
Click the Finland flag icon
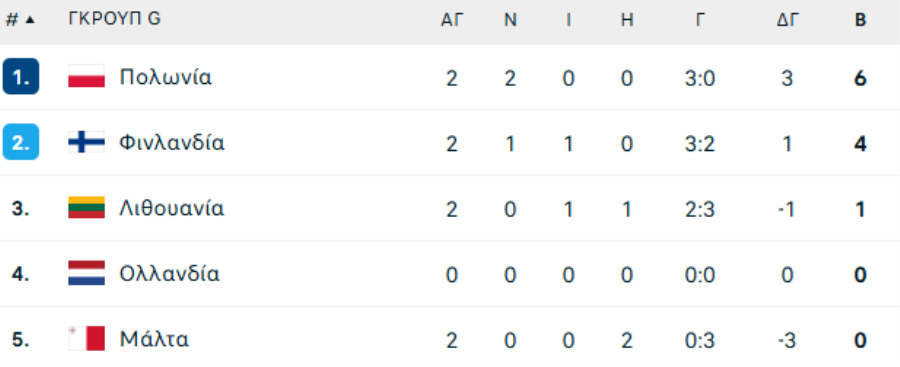coord(87,142)
